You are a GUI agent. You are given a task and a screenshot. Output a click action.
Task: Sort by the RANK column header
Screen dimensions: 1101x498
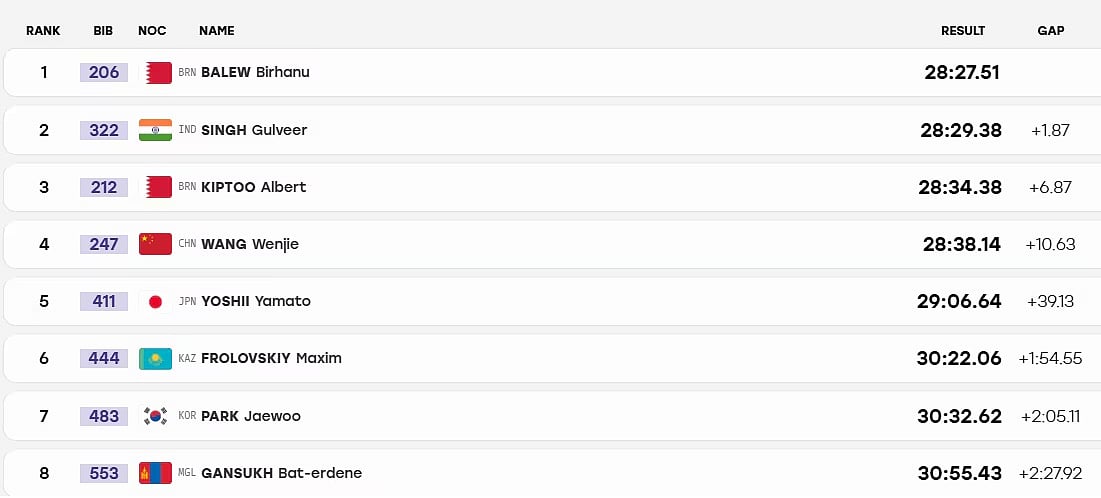tap(44, 31)
